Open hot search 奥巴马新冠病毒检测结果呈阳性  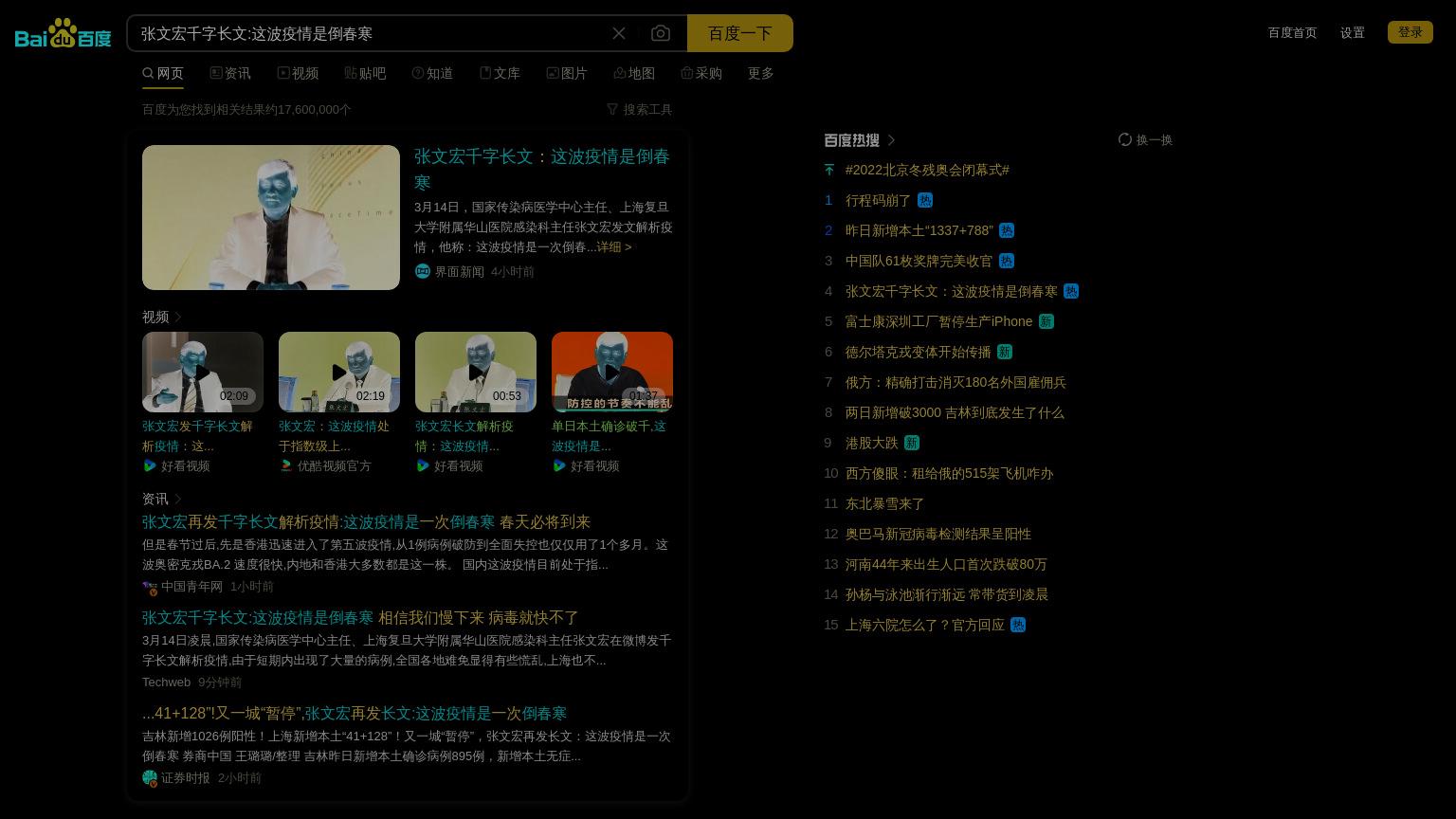[938, 534]
